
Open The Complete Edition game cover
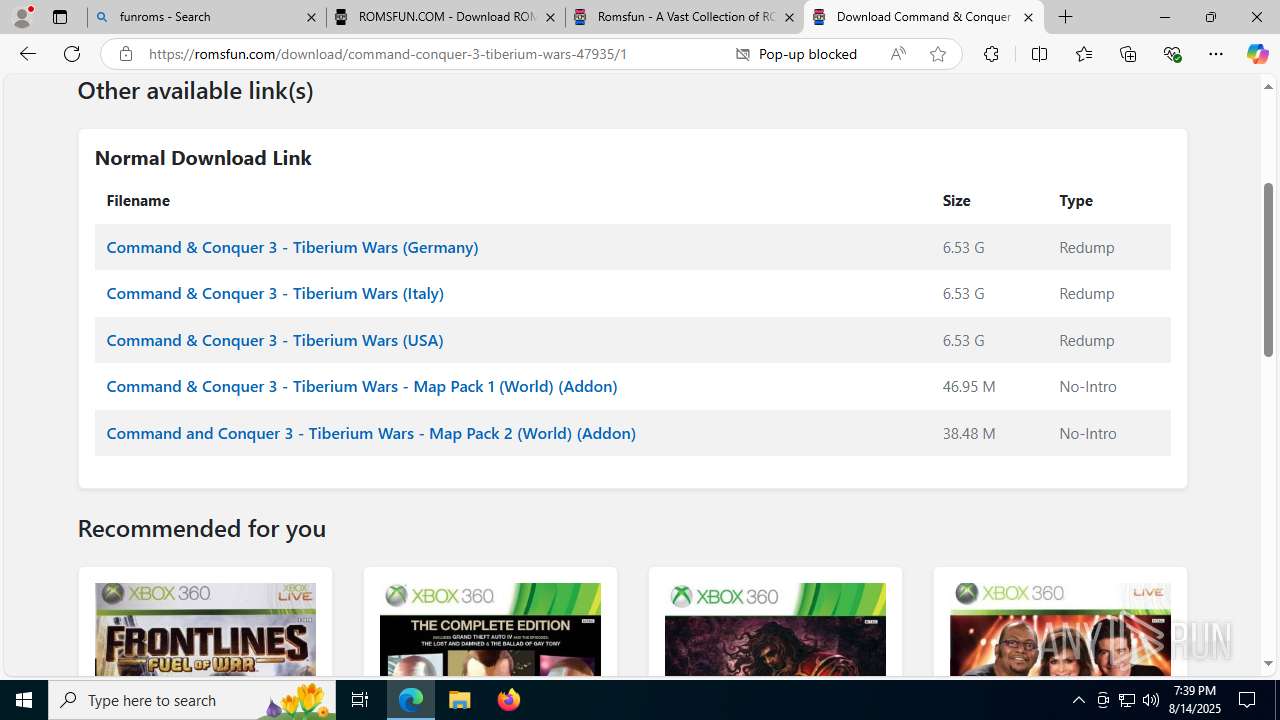490,629
